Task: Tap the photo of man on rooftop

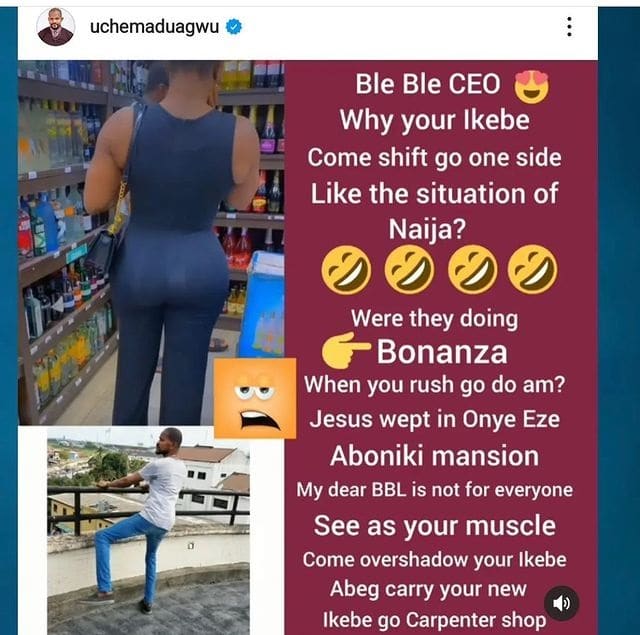Action: click(148, 531)
